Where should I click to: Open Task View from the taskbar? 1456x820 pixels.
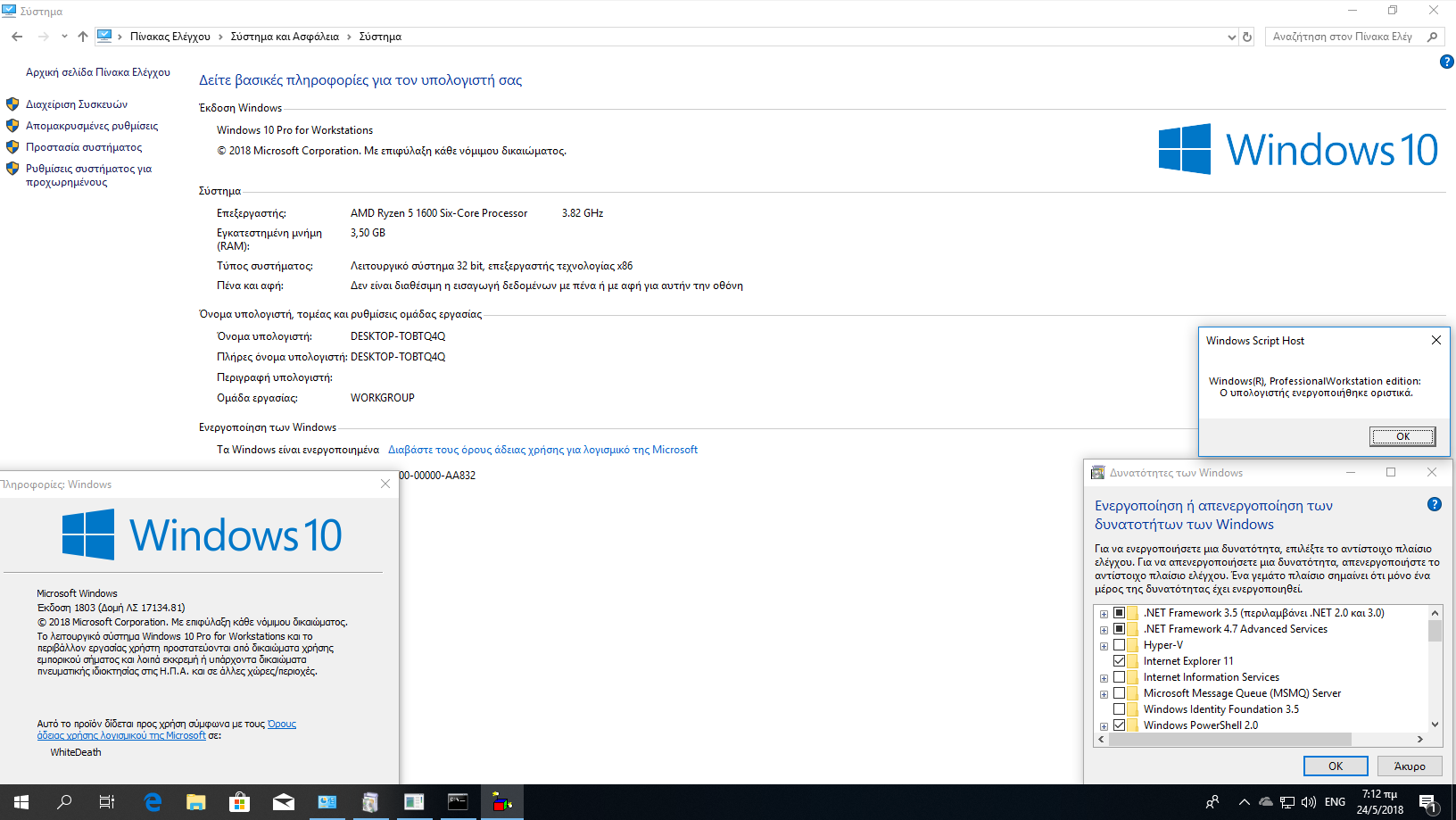click(x=107, y=802)
